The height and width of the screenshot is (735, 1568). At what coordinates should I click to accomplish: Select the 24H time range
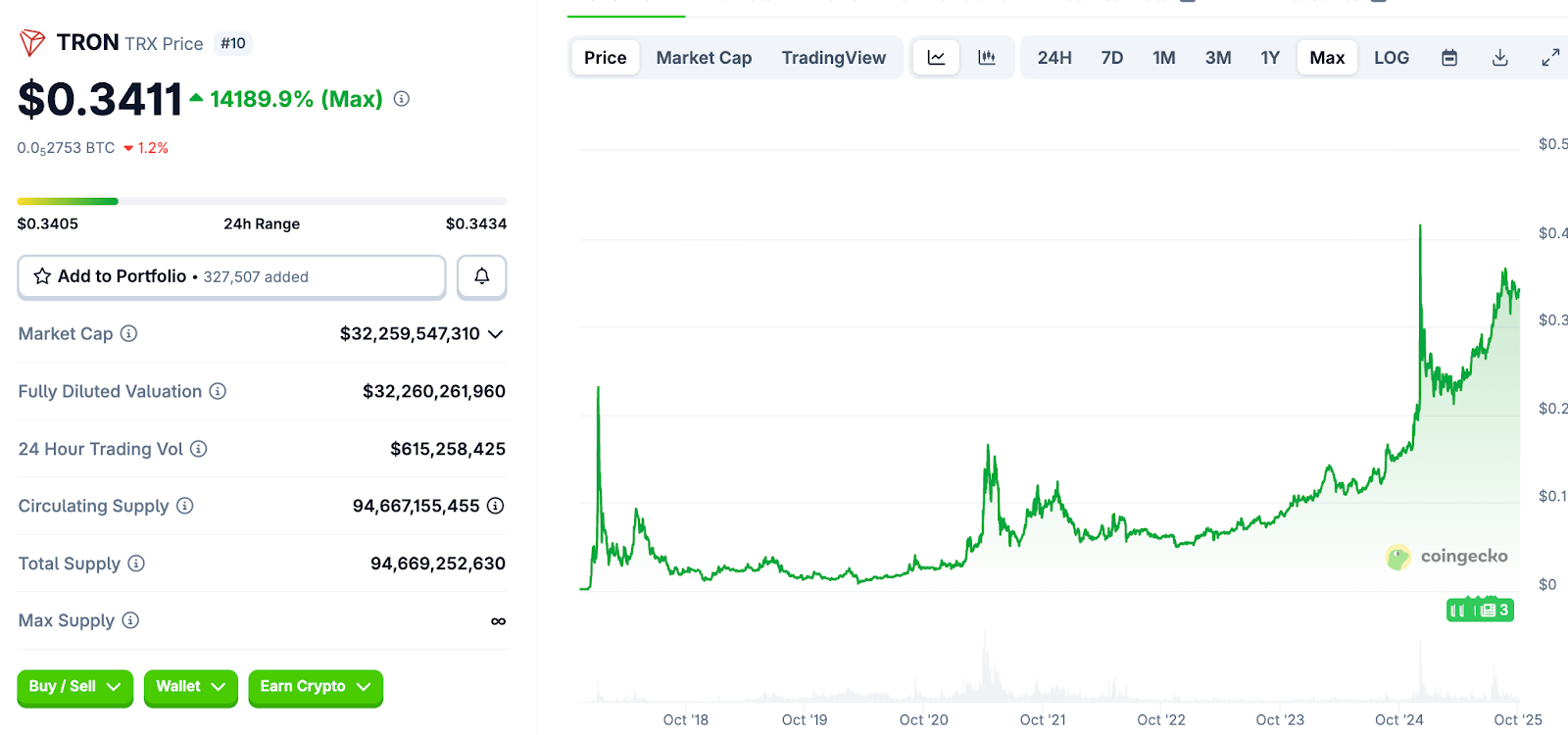click(x=1054, y=58)
